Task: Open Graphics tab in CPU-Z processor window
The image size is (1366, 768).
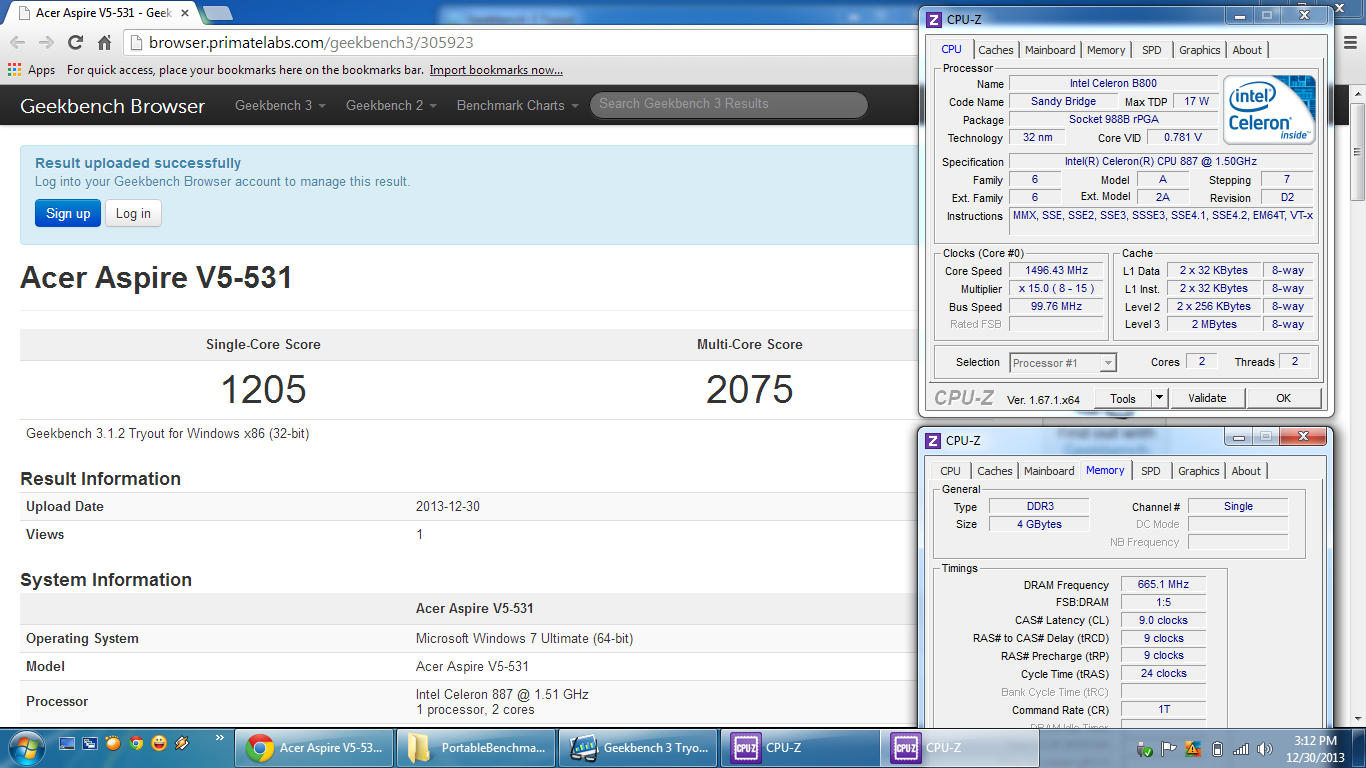Action: click(x=1199, y=50)
